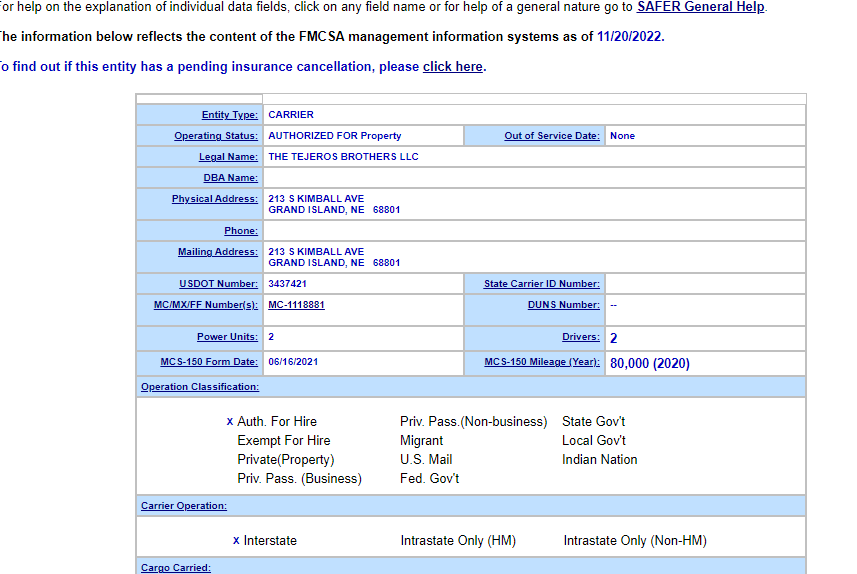Click the 'Exempt For Hire' classification

(x=284, y=441)
